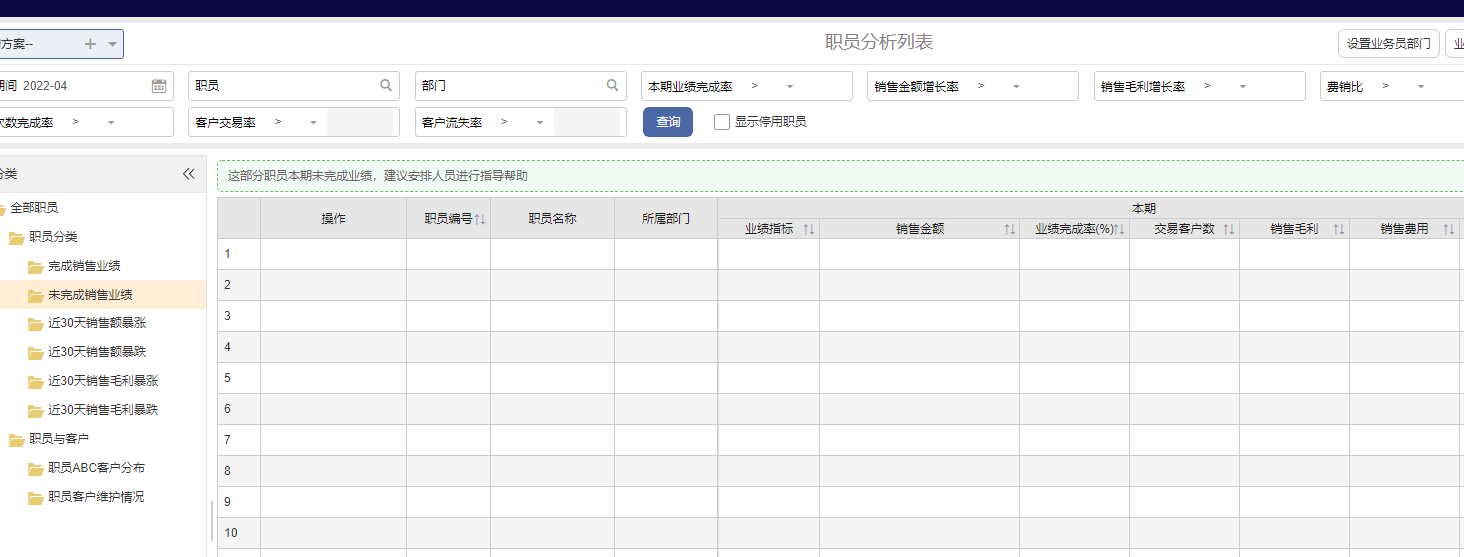1464x557 pixels.
Task: Click the 操作 column header
Action: 333,218
